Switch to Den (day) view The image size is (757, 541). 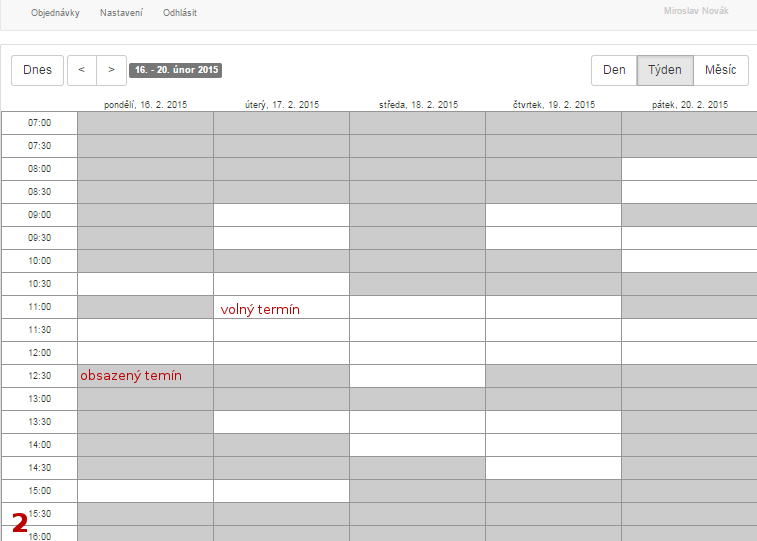[x=614, y=70]
